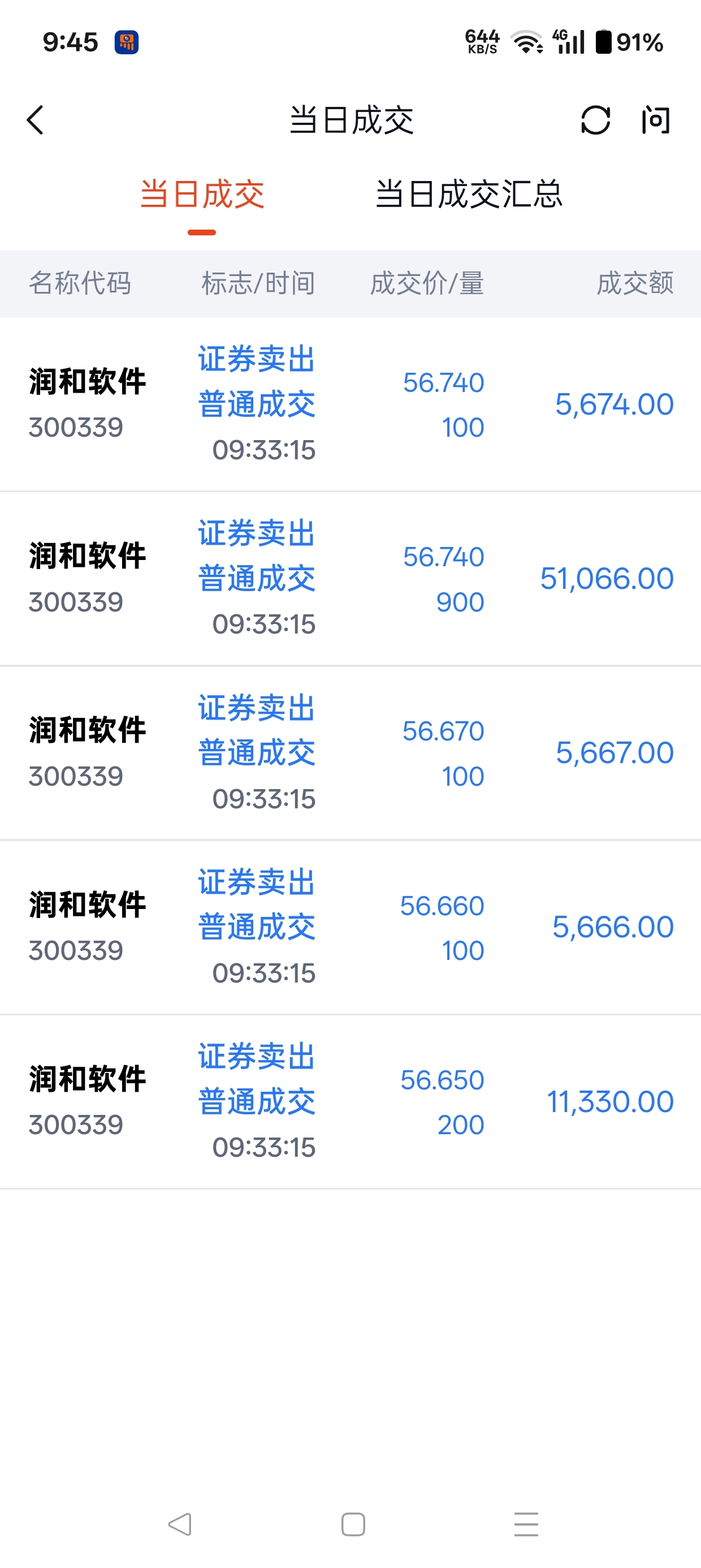Tap 成交额 column header
Screen dimensions: 701x1568
pyautogui.click(x=635, y=283)
